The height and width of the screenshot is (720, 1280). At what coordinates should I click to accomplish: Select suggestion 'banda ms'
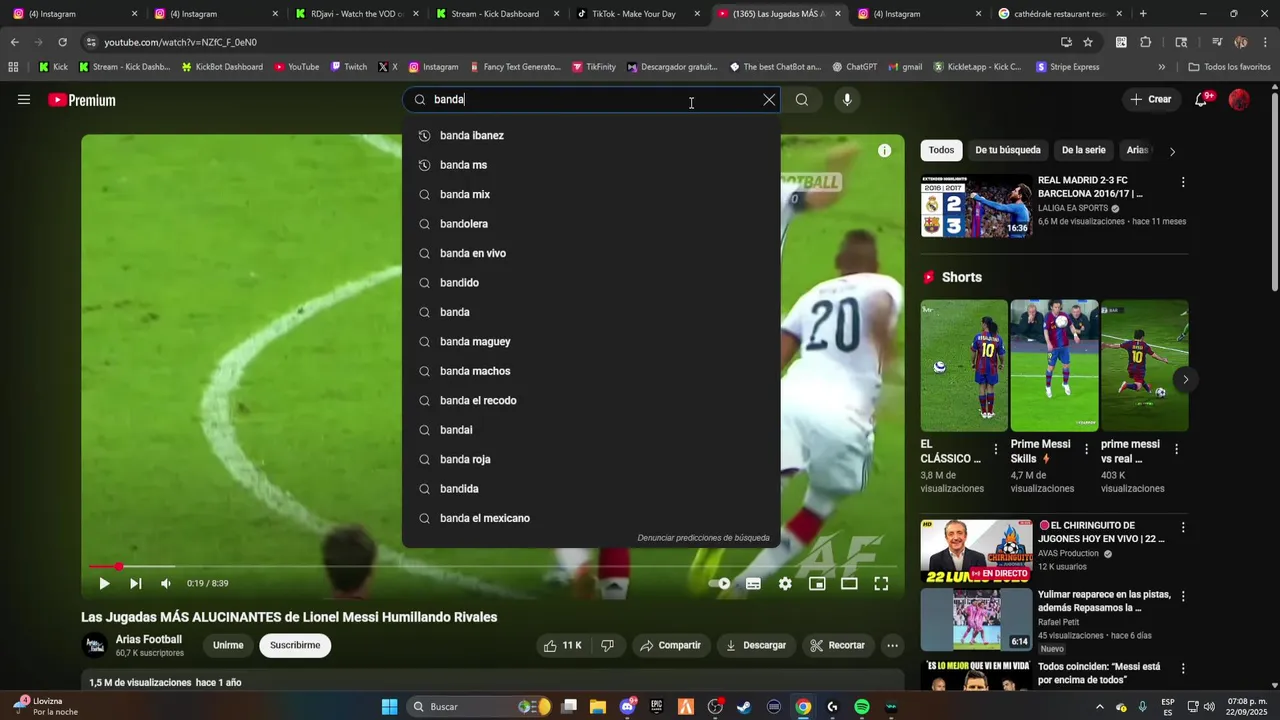pyautogui.click(x=591, y=165)
